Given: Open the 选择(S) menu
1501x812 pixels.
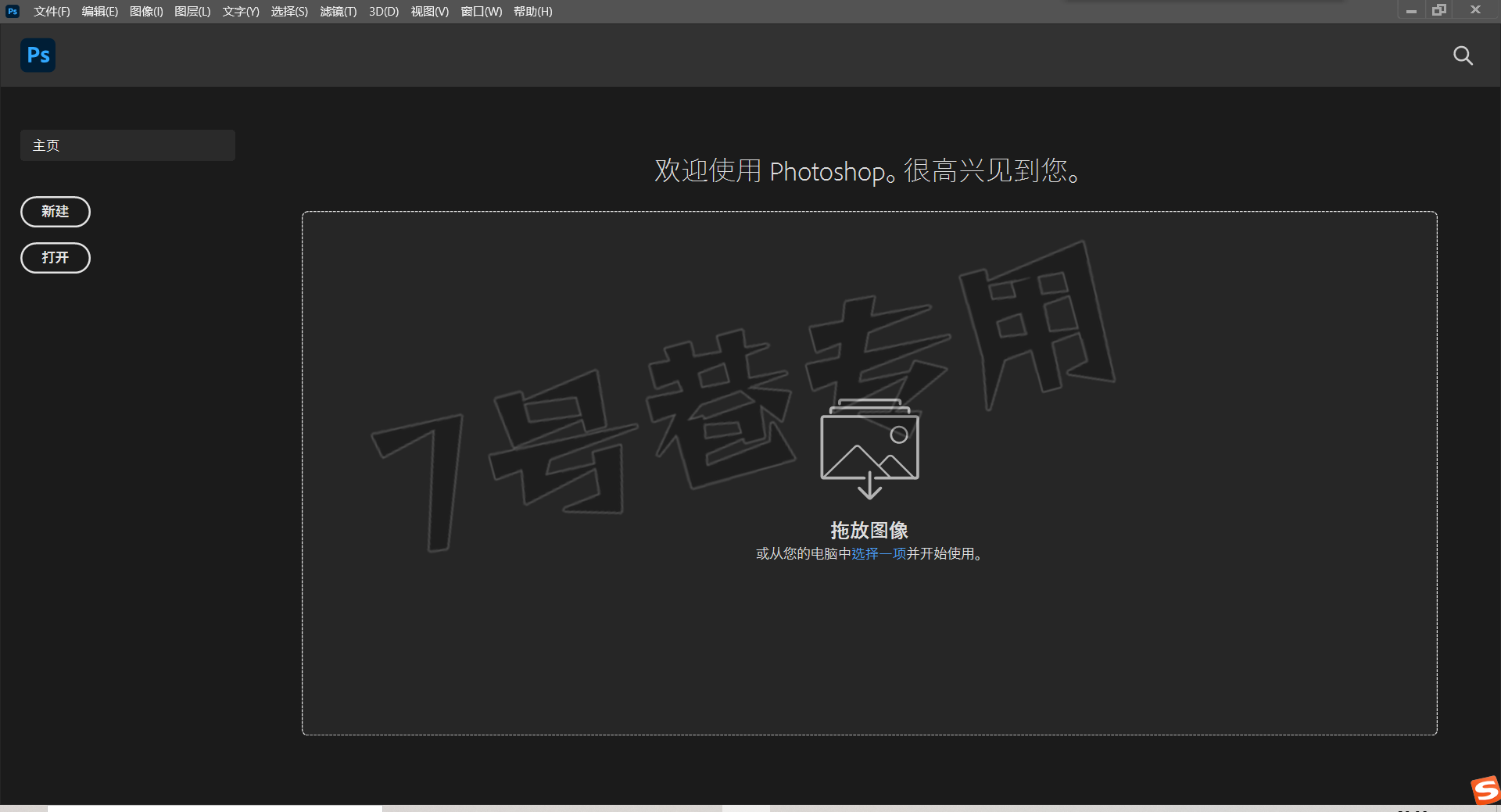Looking at the screenshot, I should tap(289, 12).
